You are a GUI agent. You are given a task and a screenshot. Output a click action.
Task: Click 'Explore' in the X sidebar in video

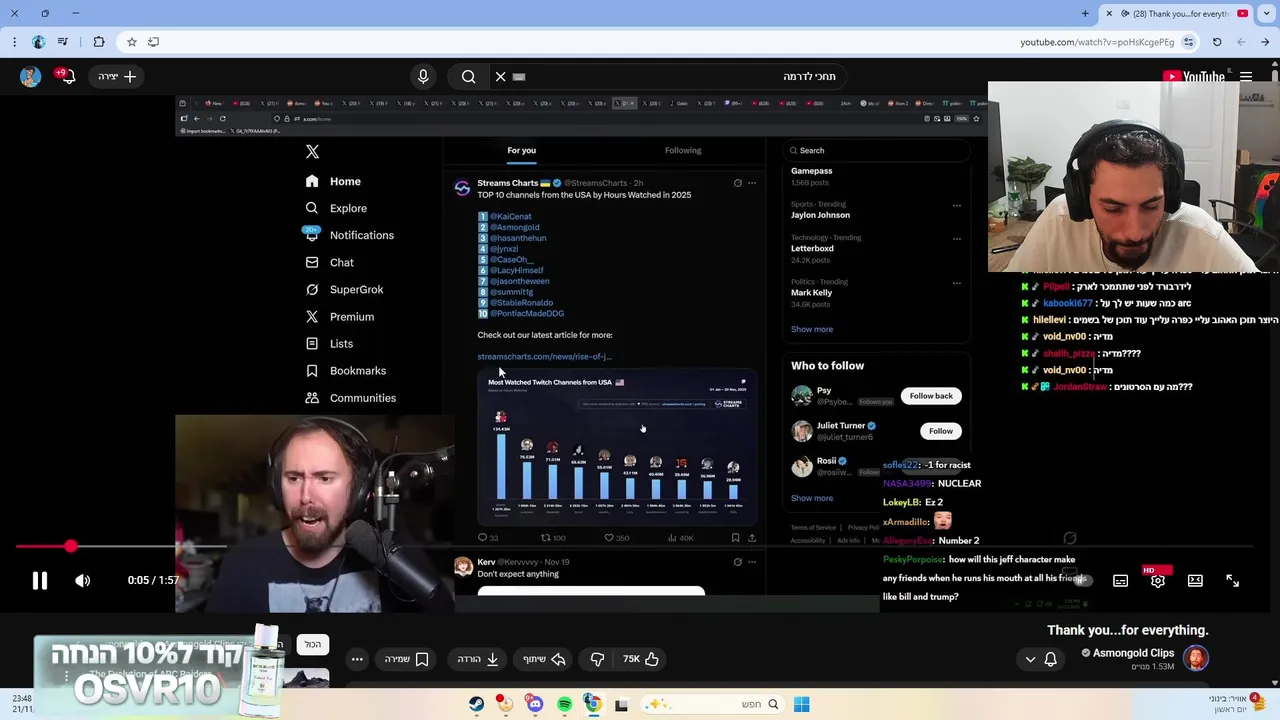[x=348, y=208]
